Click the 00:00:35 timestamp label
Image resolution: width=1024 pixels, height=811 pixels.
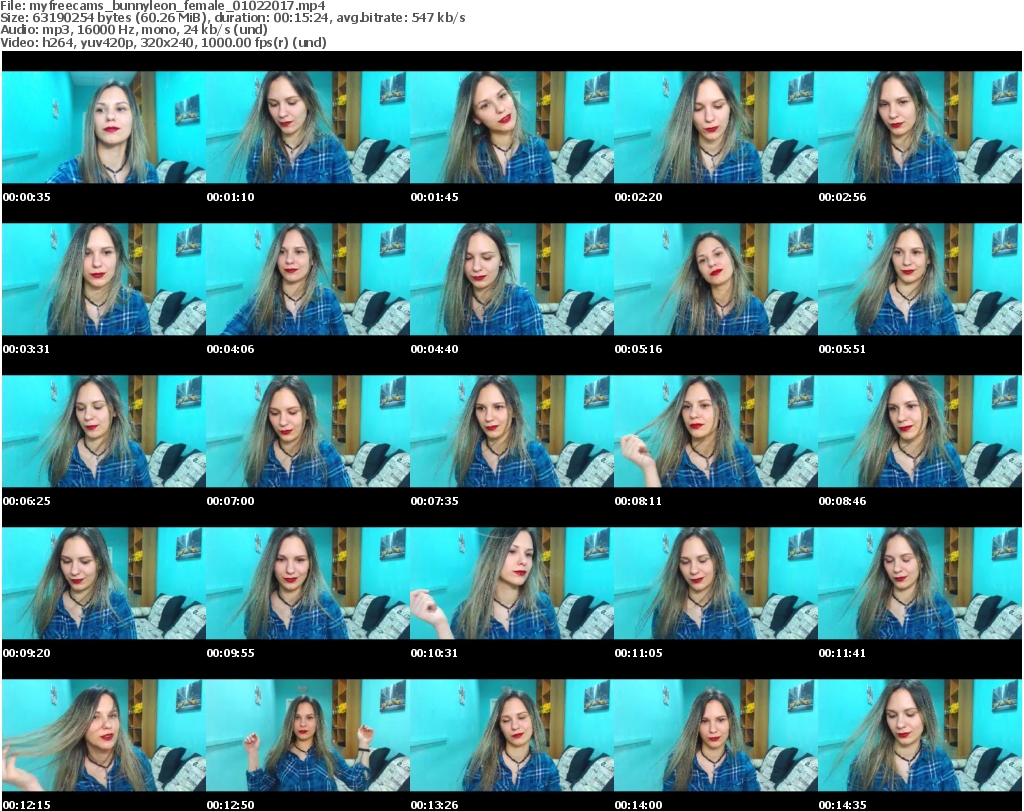click(27, 197)
